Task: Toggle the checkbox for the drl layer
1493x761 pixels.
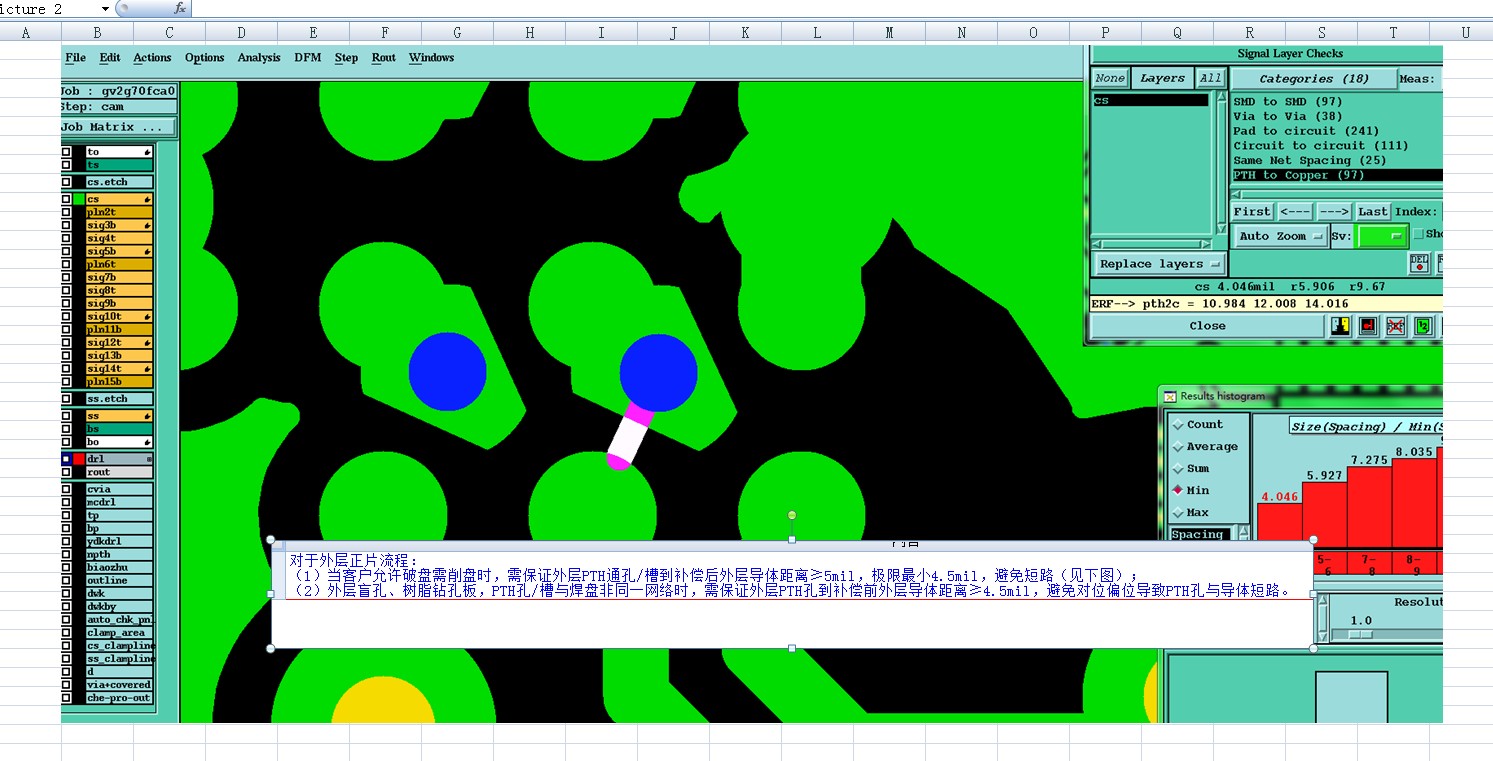Action: pyautogui.click(x=66, y=459)
